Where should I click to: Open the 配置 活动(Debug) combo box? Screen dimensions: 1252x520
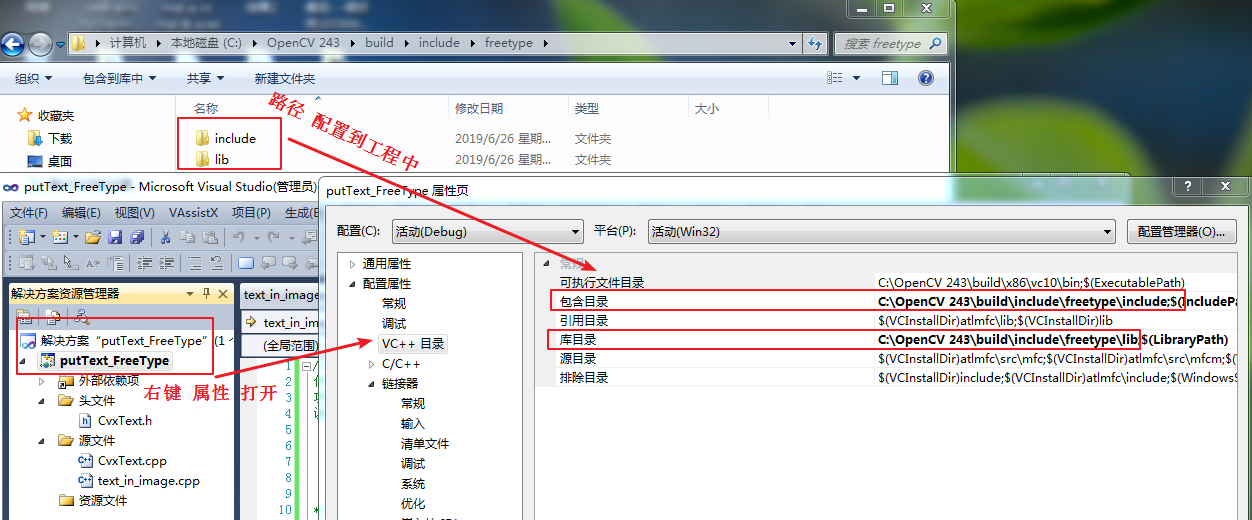(486, 232)
